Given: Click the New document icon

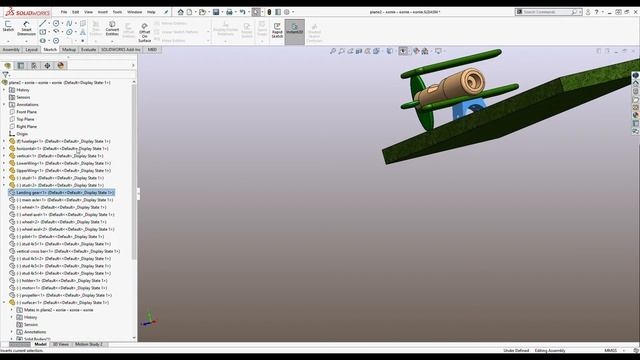Looking at the screenshot, I should pyautogui.click(x=189, y=12).
